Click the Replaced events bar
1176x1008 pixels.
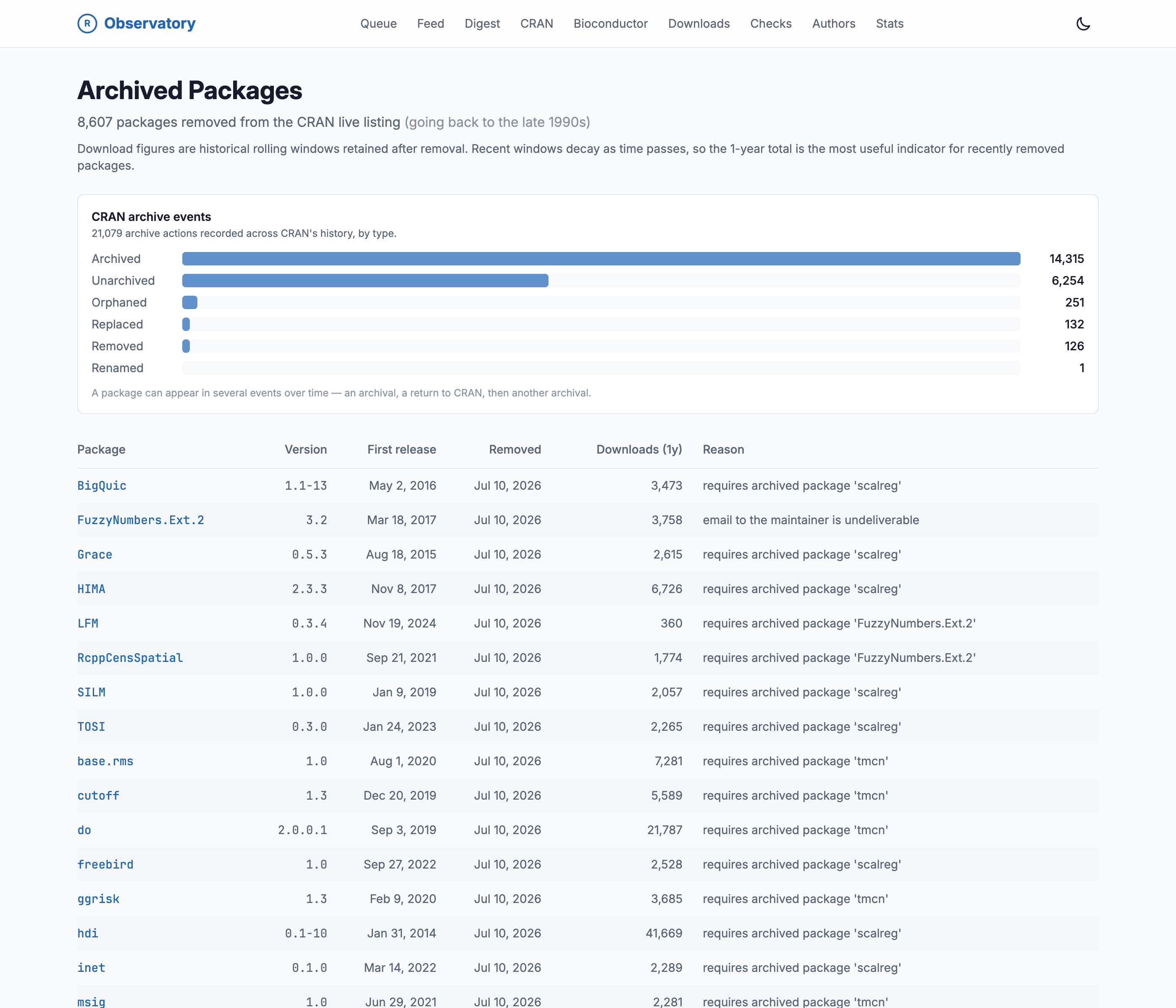click(186, 324)
